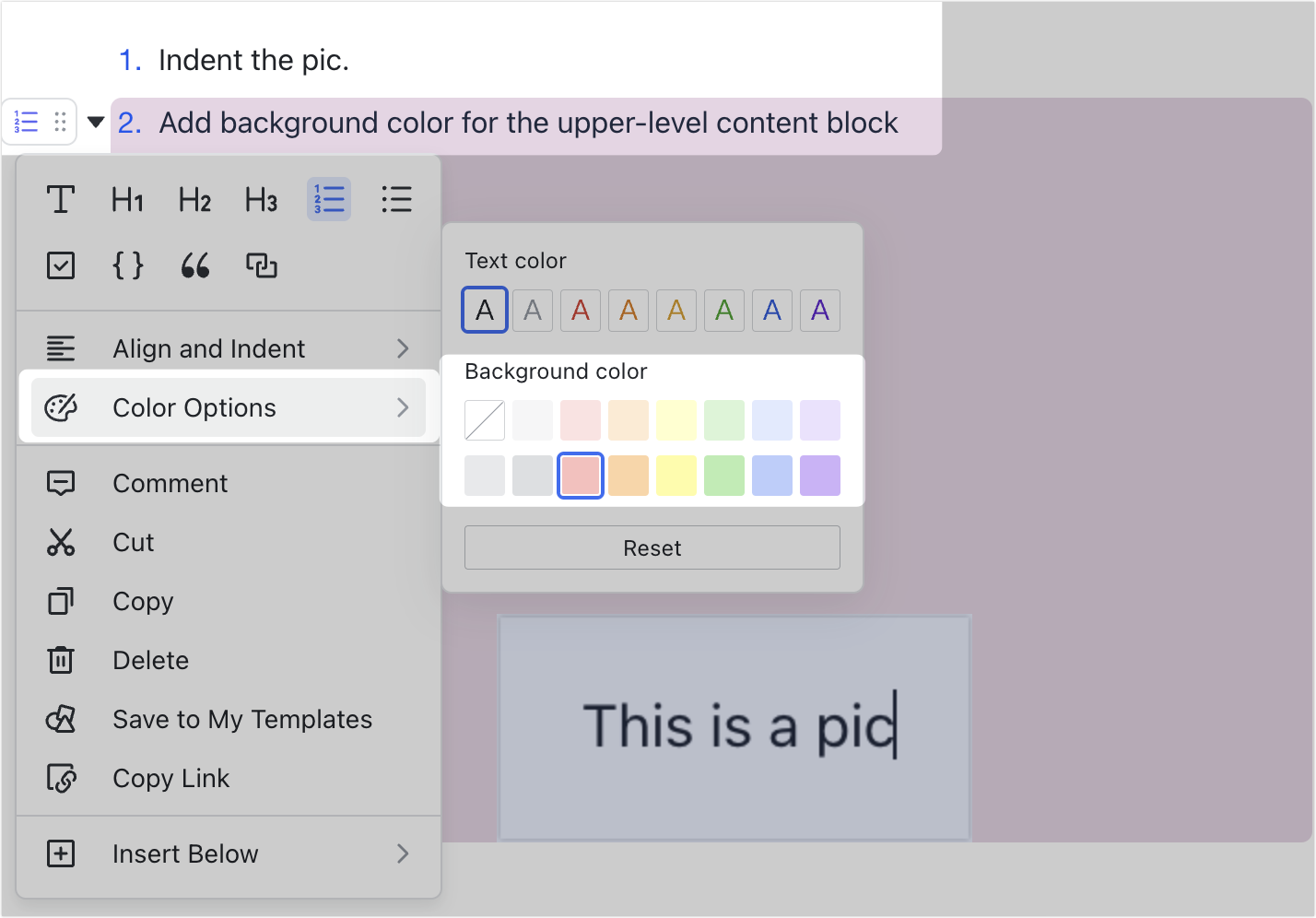This screenshot has height=918, width=1316.
Task: Select the currently active ordered list icon
Action: point(328,198)
